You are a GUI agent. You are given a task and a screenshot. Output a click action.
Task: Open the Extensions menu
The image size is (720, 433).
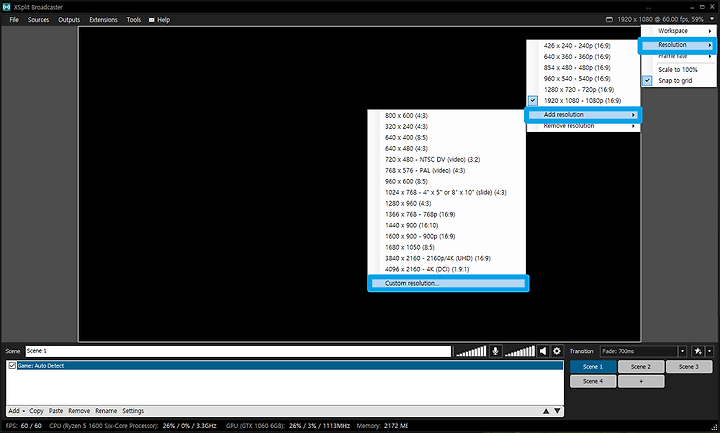(103, 20)
